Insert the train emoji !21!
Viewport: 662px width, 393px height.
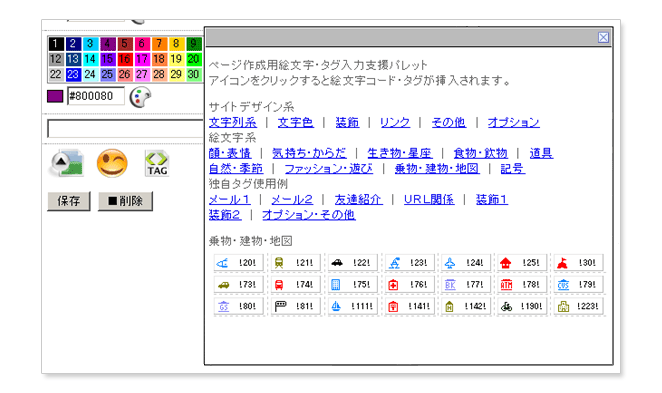pyautogui.click(x=296, y=263)
